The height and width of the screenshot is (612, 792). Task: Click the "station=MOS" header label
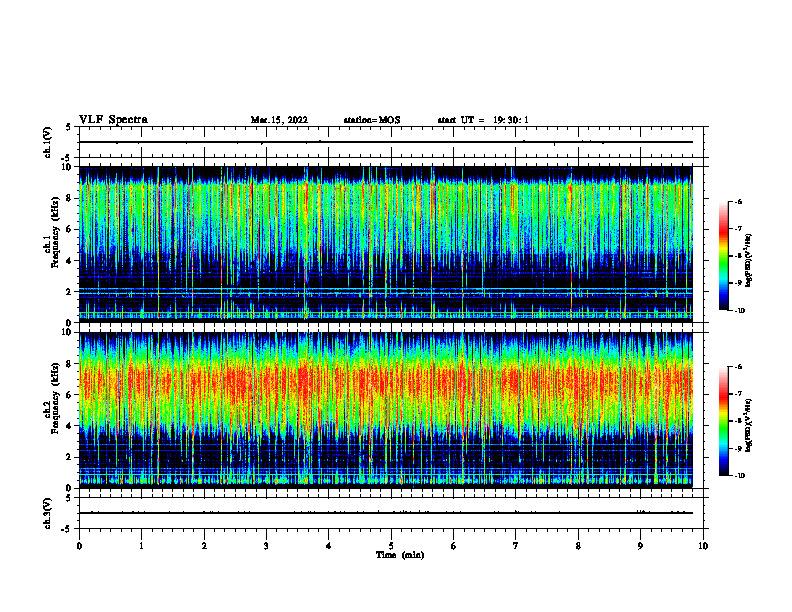372,120
